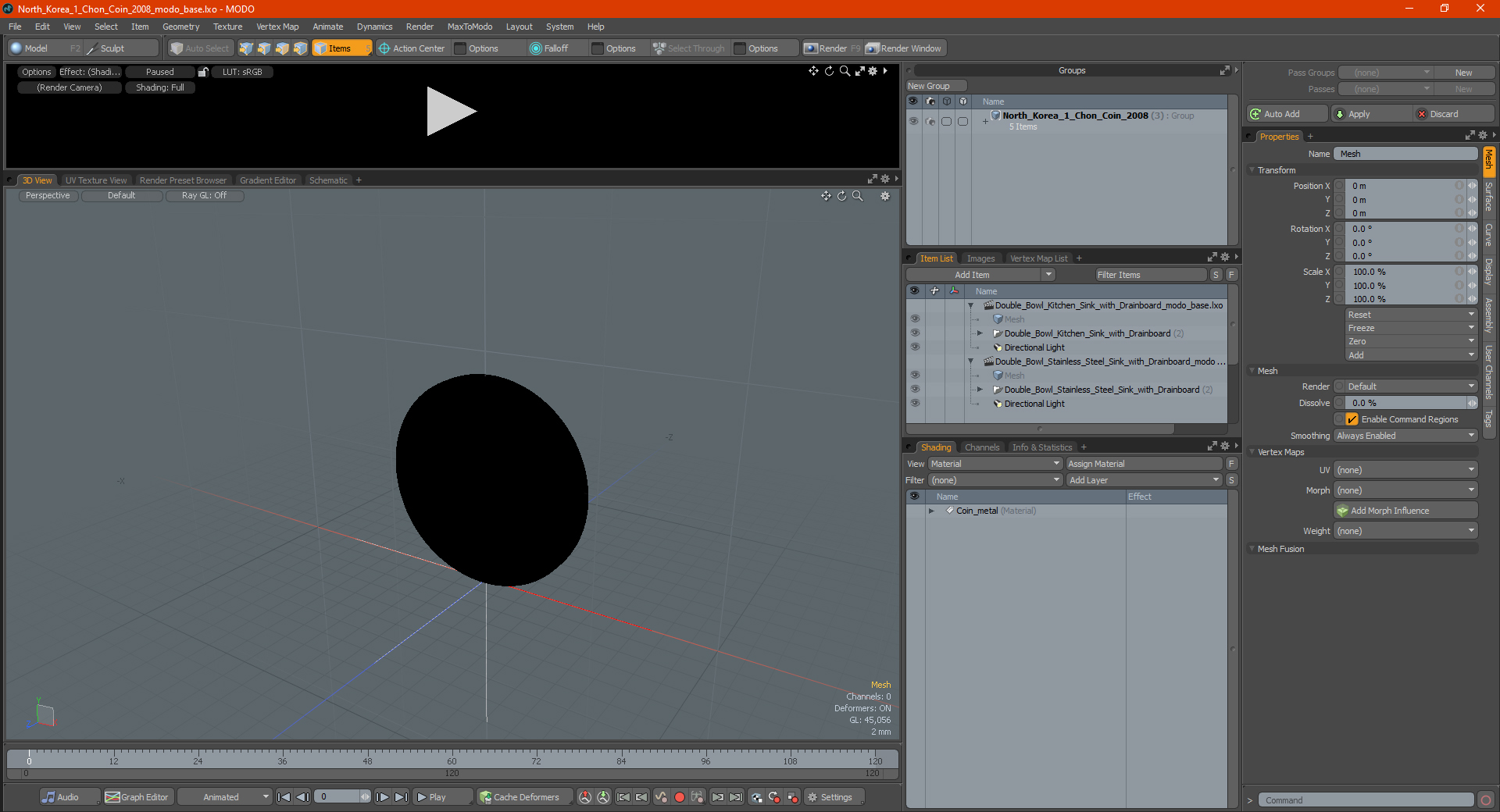
Task: Step to previous frame
Action: click(x=303, y=797)
